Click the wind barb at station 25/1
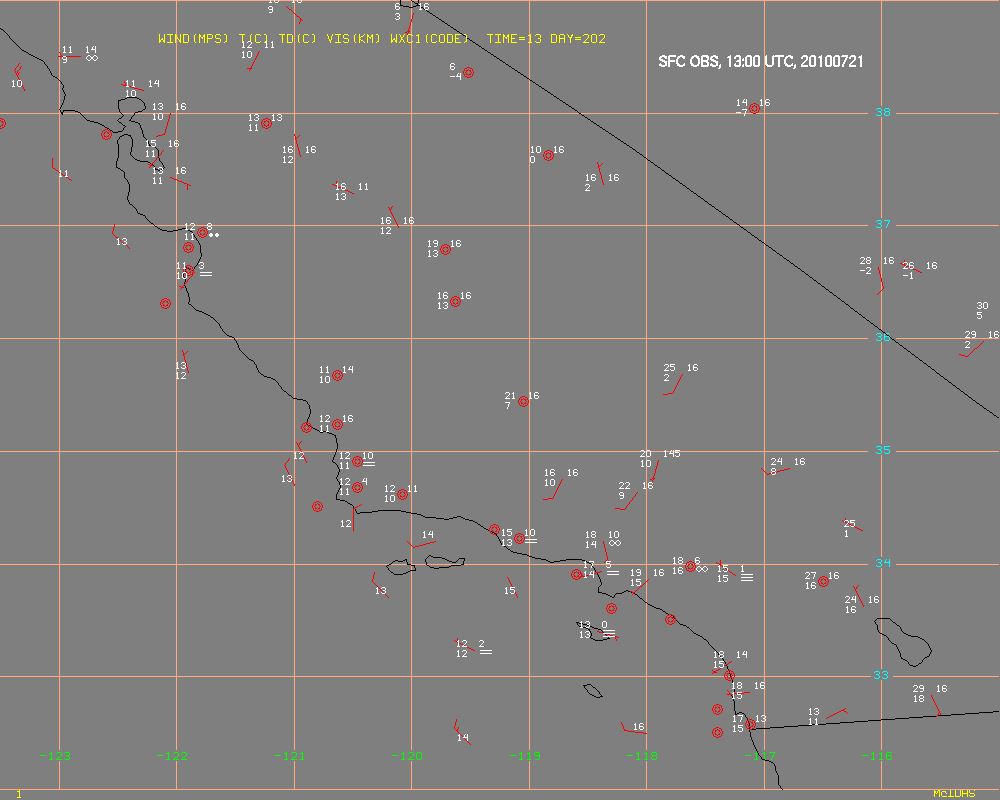Image resolution: width=1000 pixels, height=800 pixels. coord(853,525)
